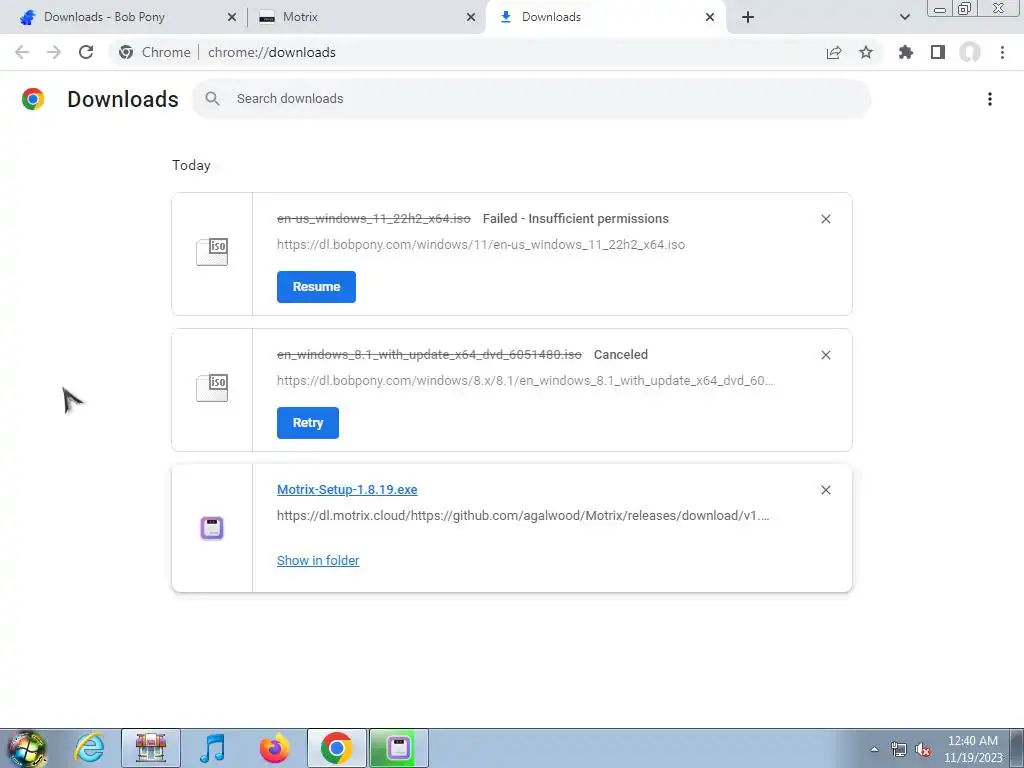Go back using the browser back arrow

tap(22, 52)
